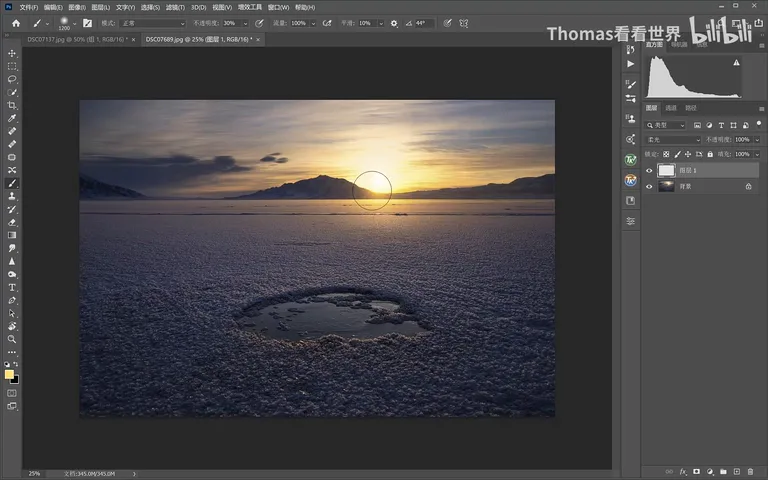The image size is (768, 480).
Task: Click the fx layer style icon
Action: coord(683,472)
